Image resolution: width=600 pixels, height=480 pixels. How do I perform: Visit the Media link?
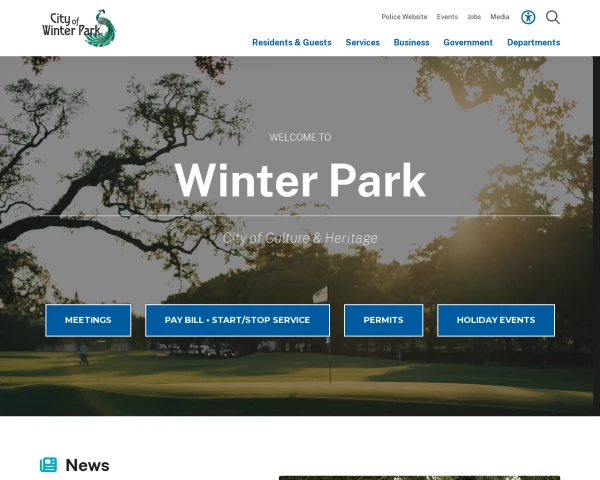[500, 17]
